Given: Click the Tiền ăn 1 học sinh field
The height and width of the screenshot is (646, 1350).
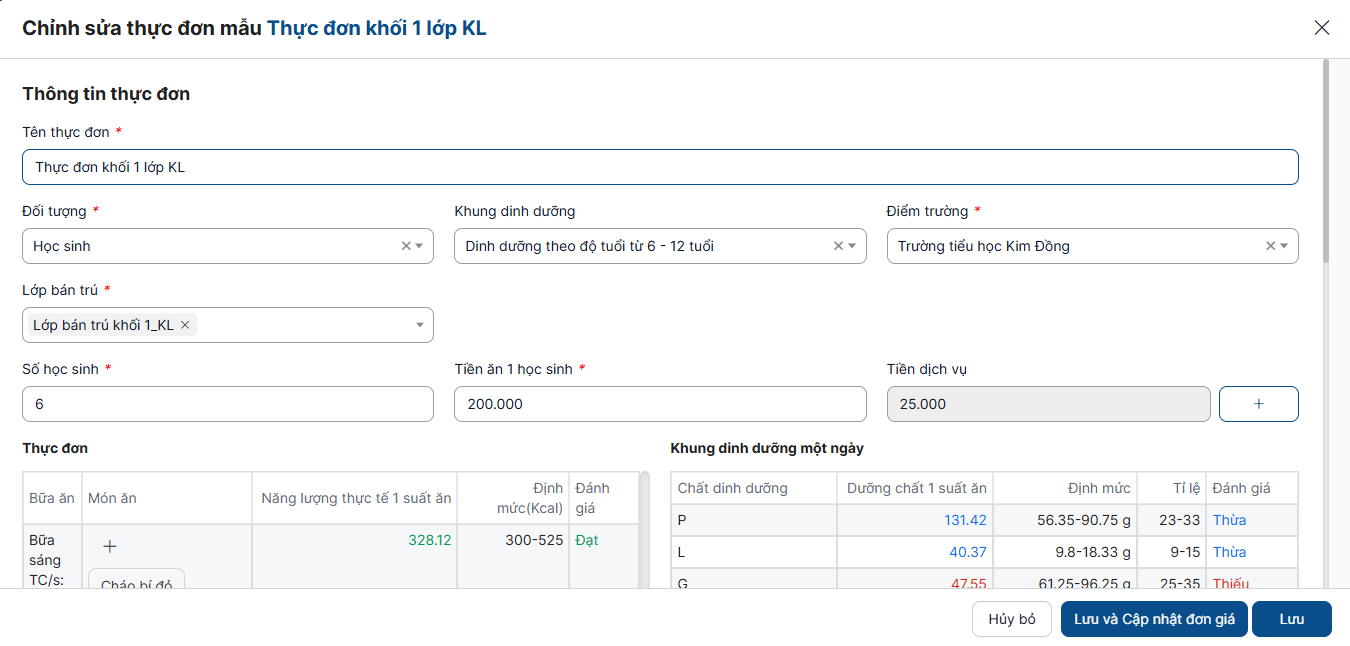Looking at the screenshot, I should 660,404.
